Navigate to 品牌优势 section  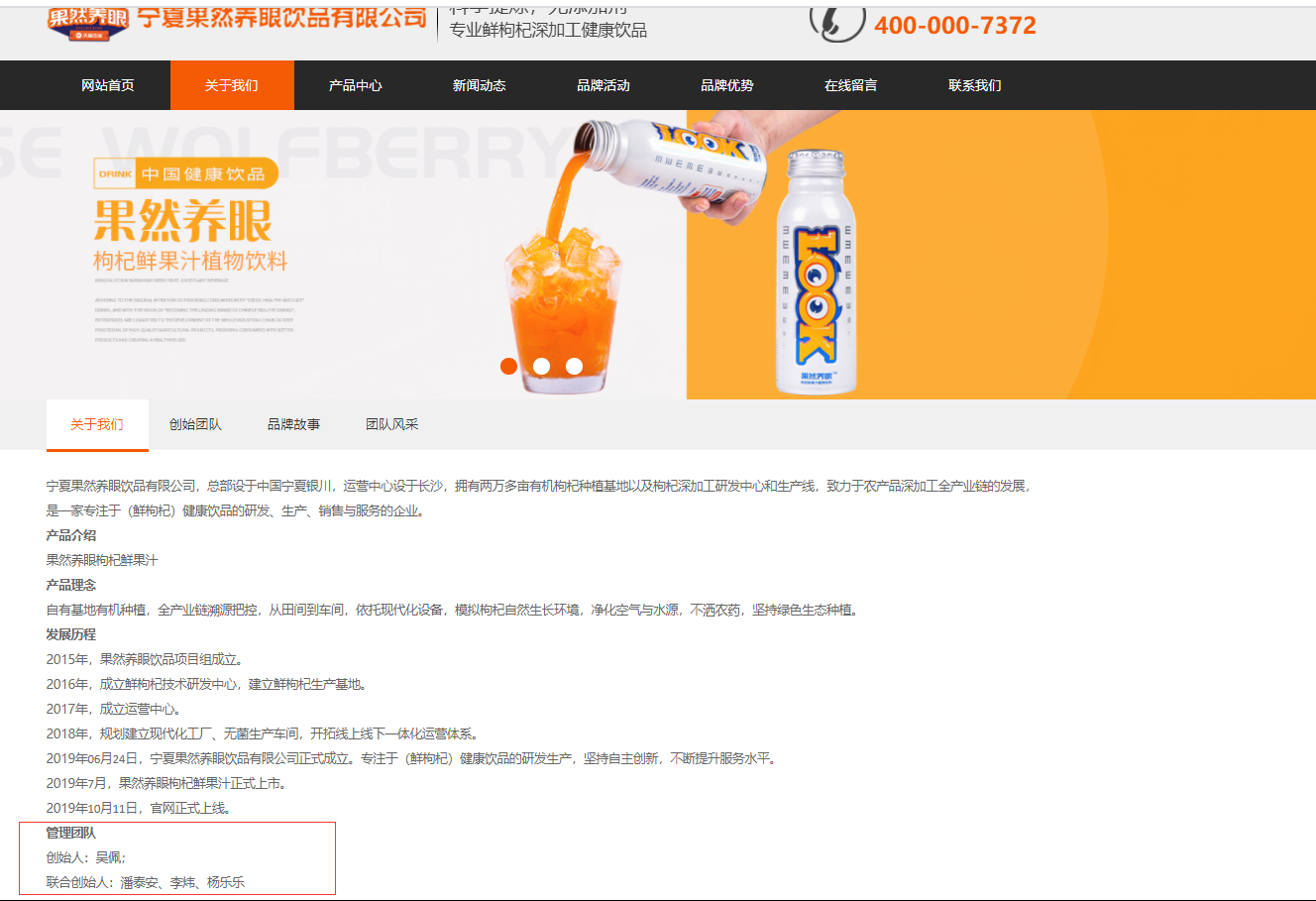pos(727,85)
